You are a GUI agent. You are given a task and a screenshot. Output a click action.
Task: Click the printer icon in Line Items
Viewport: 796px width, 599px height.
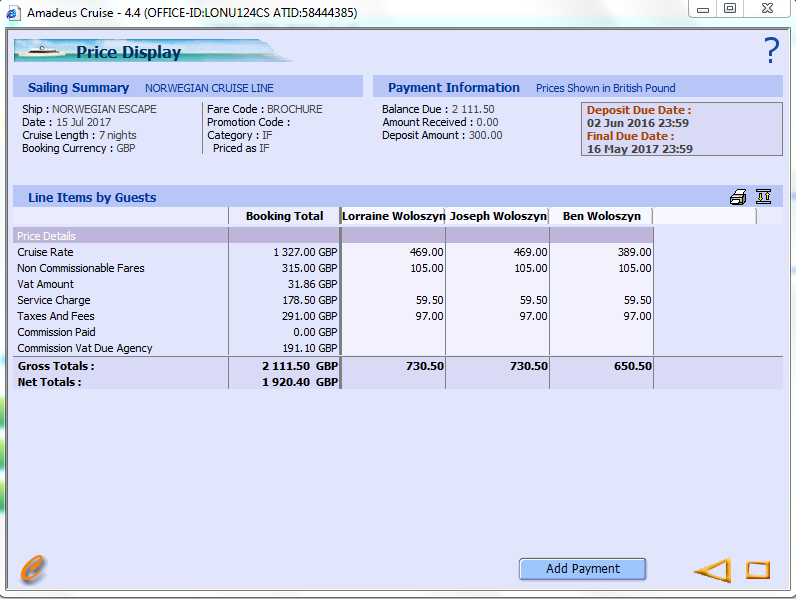tap(738, 196)
